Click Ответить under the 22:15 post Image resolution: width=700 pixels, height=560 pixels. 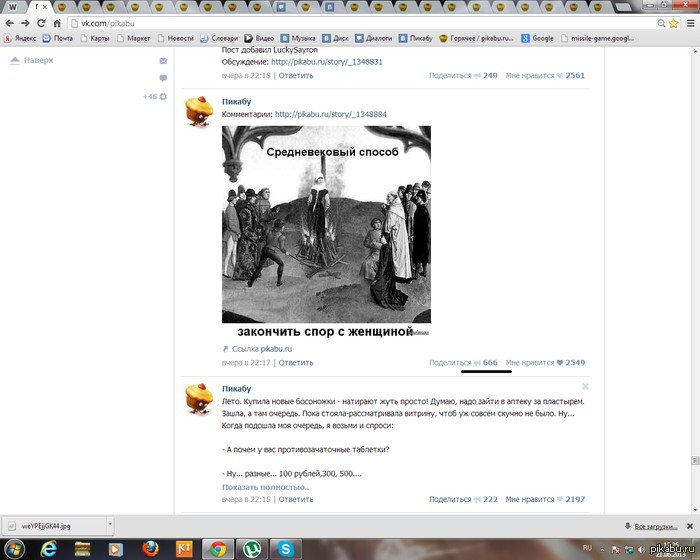pos(296,499)
